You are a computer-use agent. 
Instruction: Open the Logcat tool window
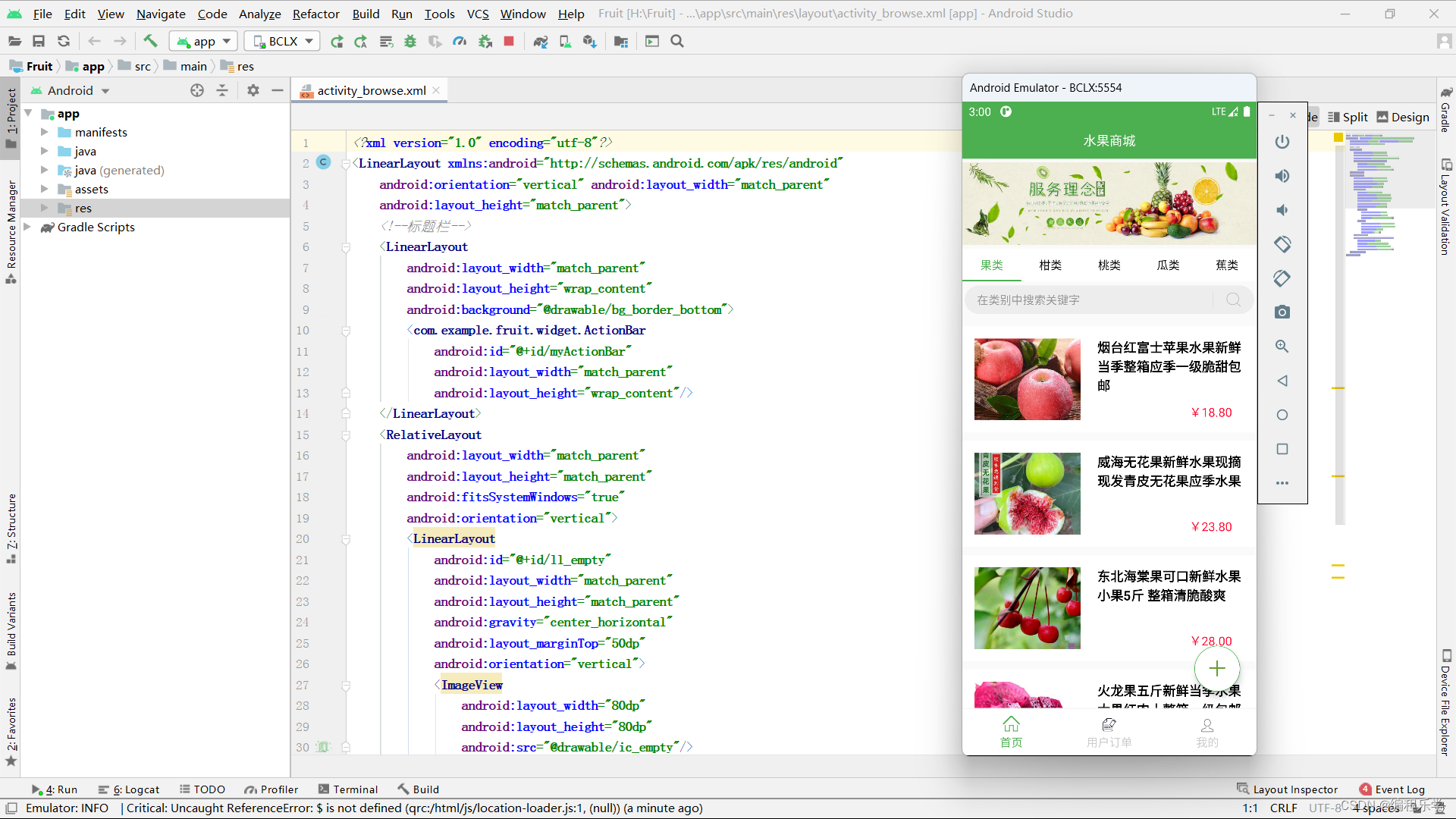(x=136, y=789)
